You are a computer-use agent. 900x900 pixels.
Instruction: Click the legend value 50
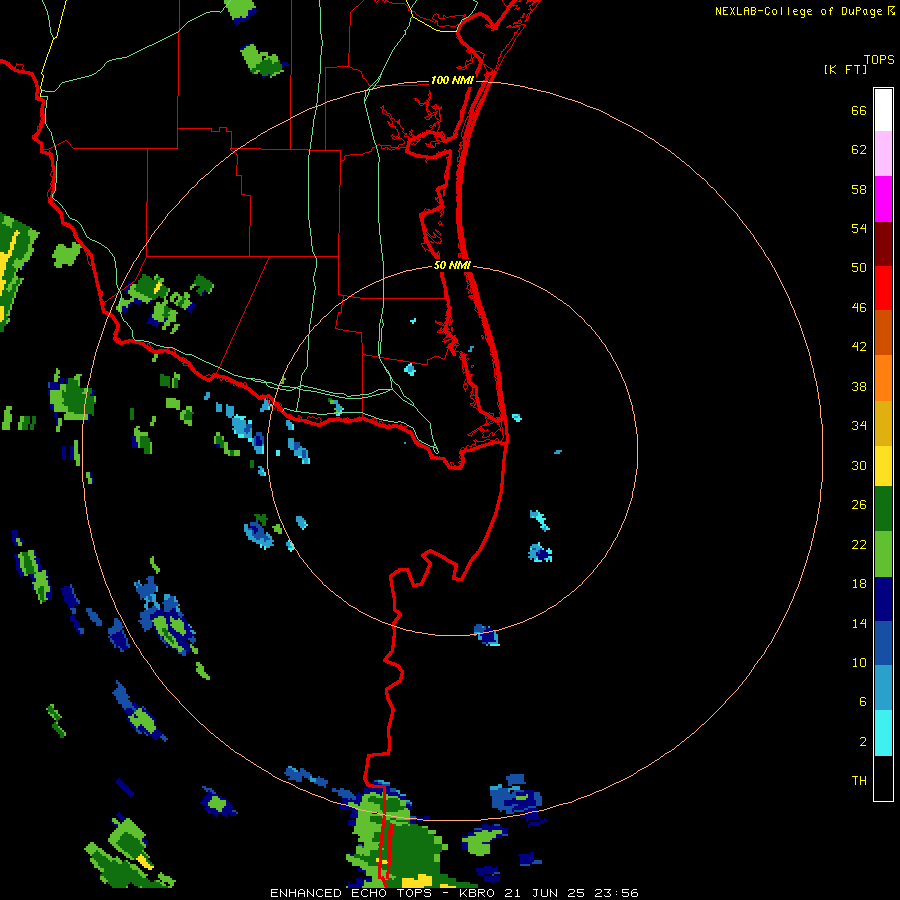(859, 267)
